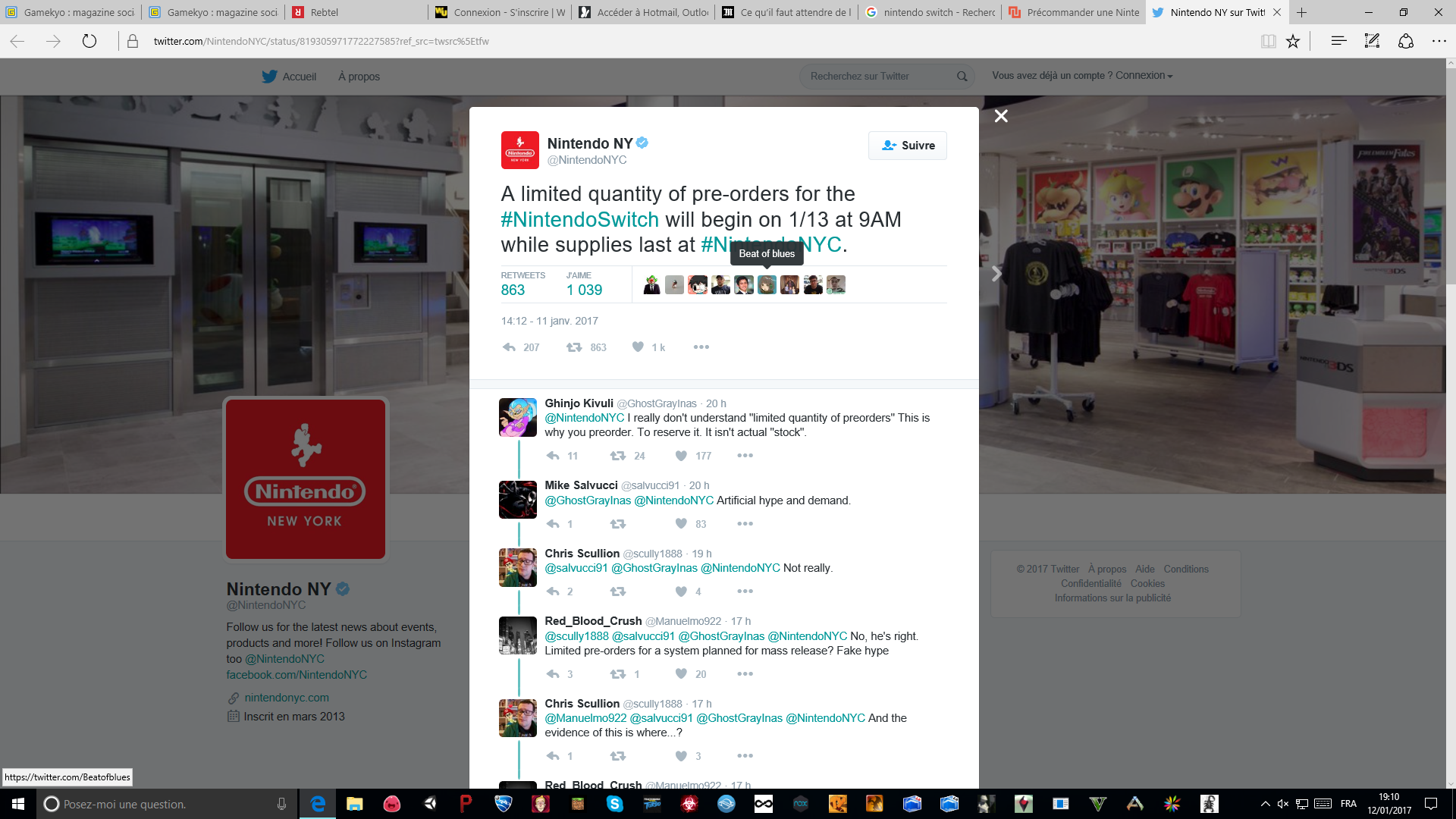The height and width of the screenshot is (819, 1456).
Task: Like Red_Blood_Crush's reply with 20 likes
Action: point(681,674)
